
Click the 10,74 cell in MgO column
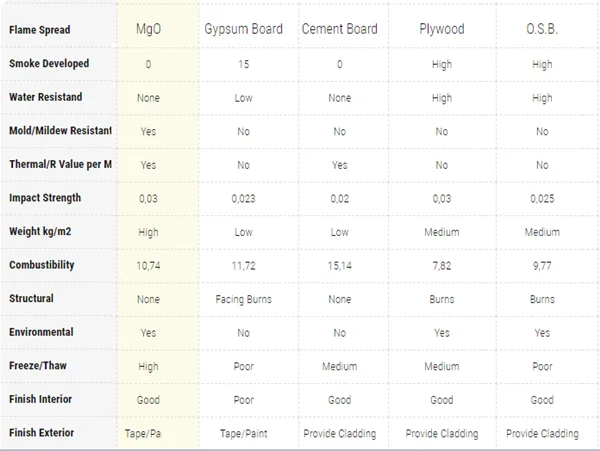pos(148,266)
